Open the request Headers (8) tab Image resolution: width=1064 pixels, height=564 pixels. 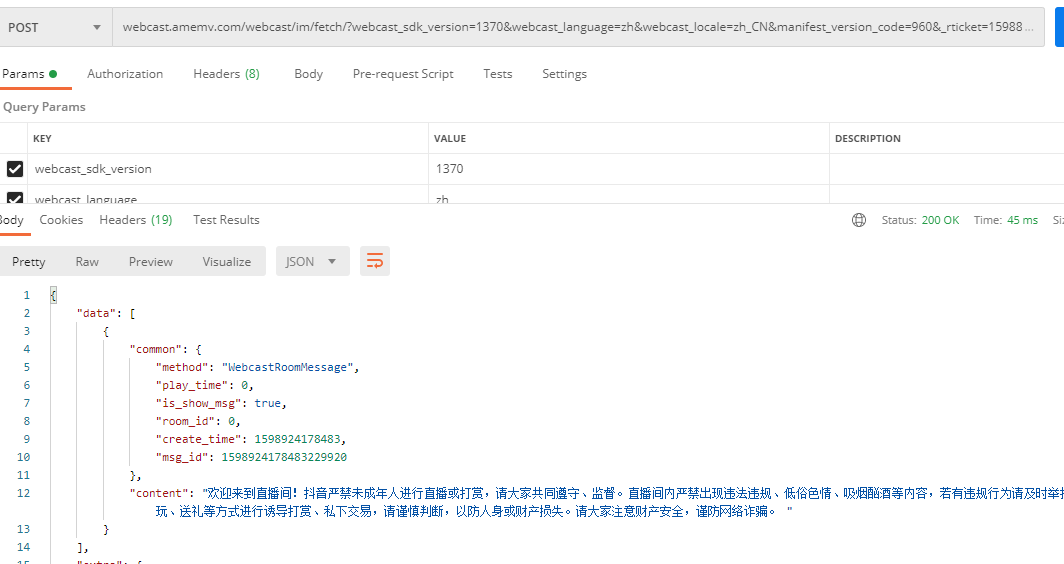pos(226,74)
